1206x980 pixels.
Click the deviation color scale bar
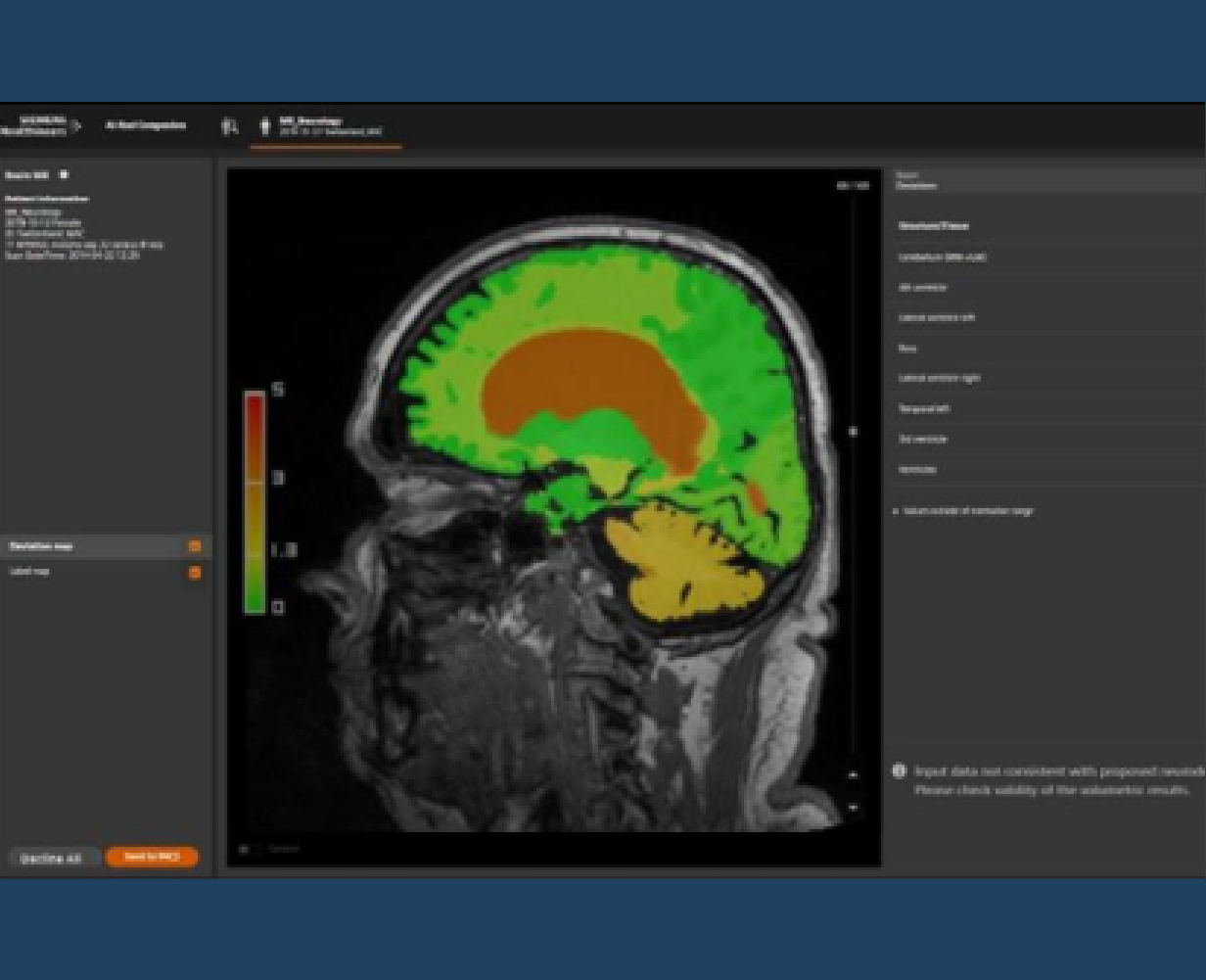click(254, 501)
